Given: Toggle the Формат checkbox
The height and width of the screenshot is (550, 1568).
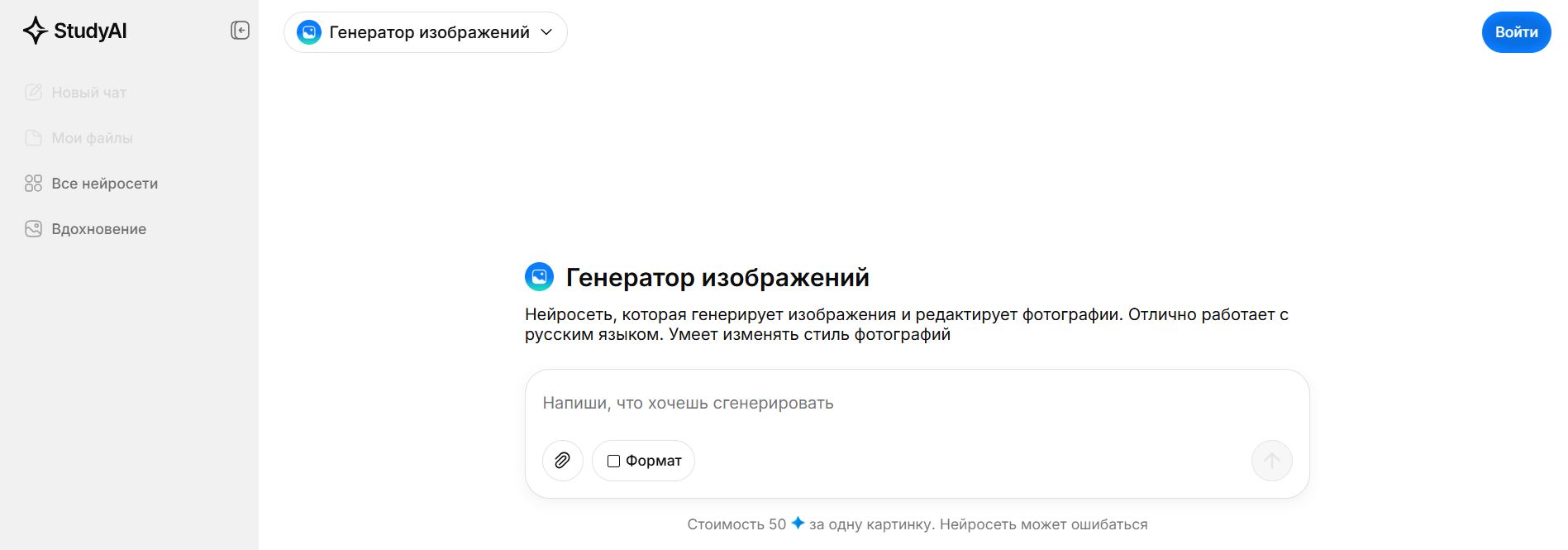Looking at the screenshot, I should [x=613, y=461].
